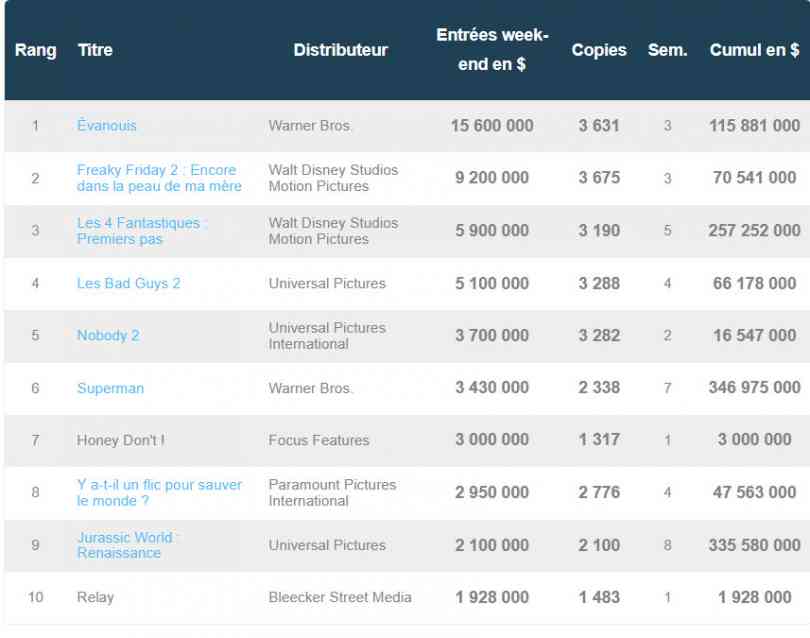Click the Distributeur column header

(340, 50)
